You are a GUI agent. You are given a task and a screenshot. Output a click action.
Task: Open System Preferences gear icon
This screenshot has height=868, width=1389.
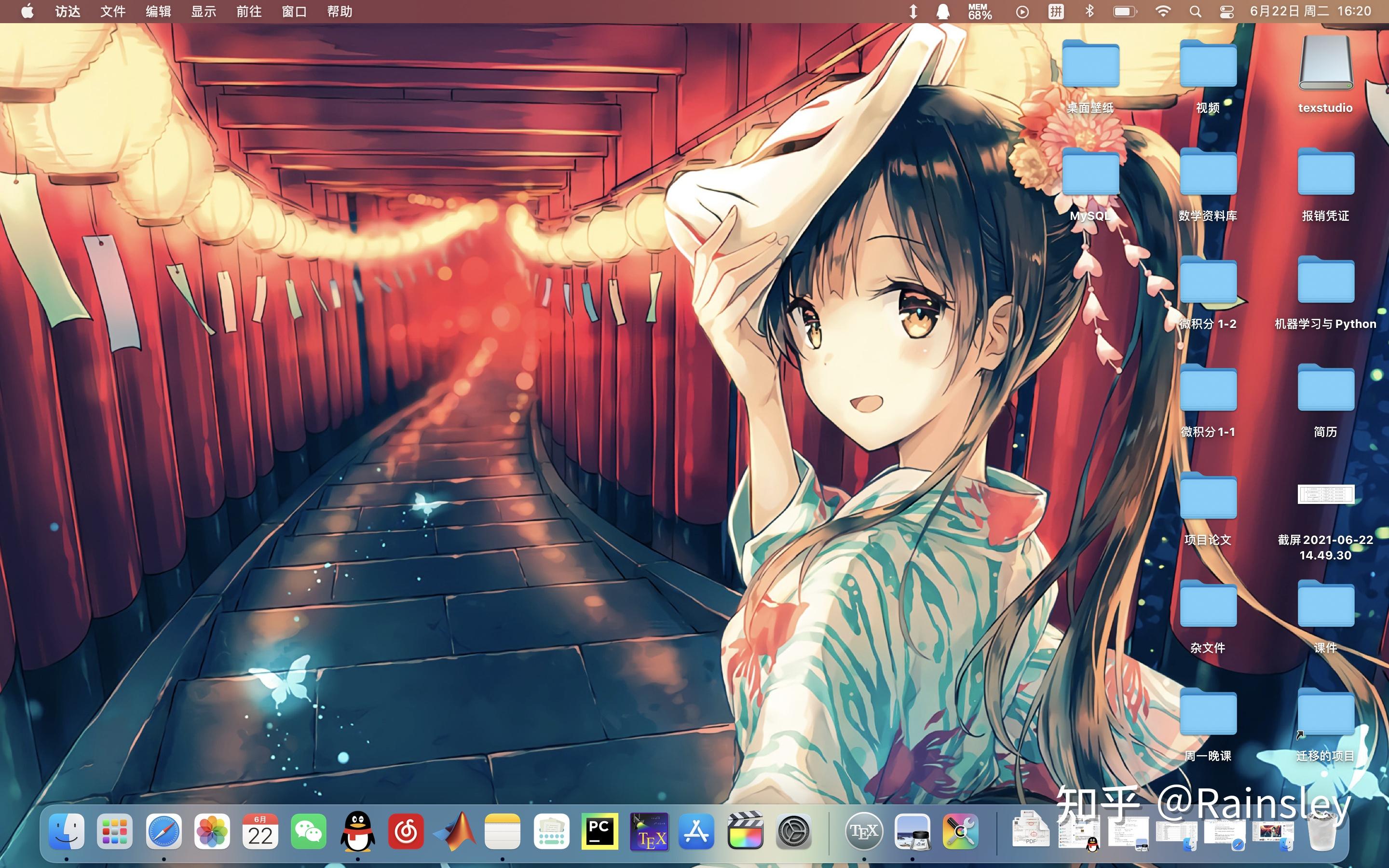(793, 831)
